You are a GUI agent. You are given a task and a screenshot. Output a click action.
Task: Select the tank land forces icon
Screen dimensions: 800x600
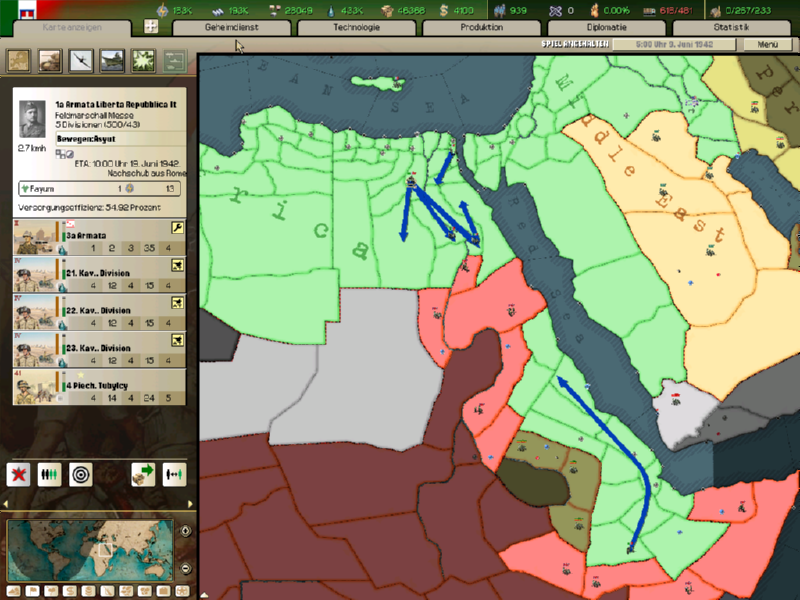(x=49, y=61)
